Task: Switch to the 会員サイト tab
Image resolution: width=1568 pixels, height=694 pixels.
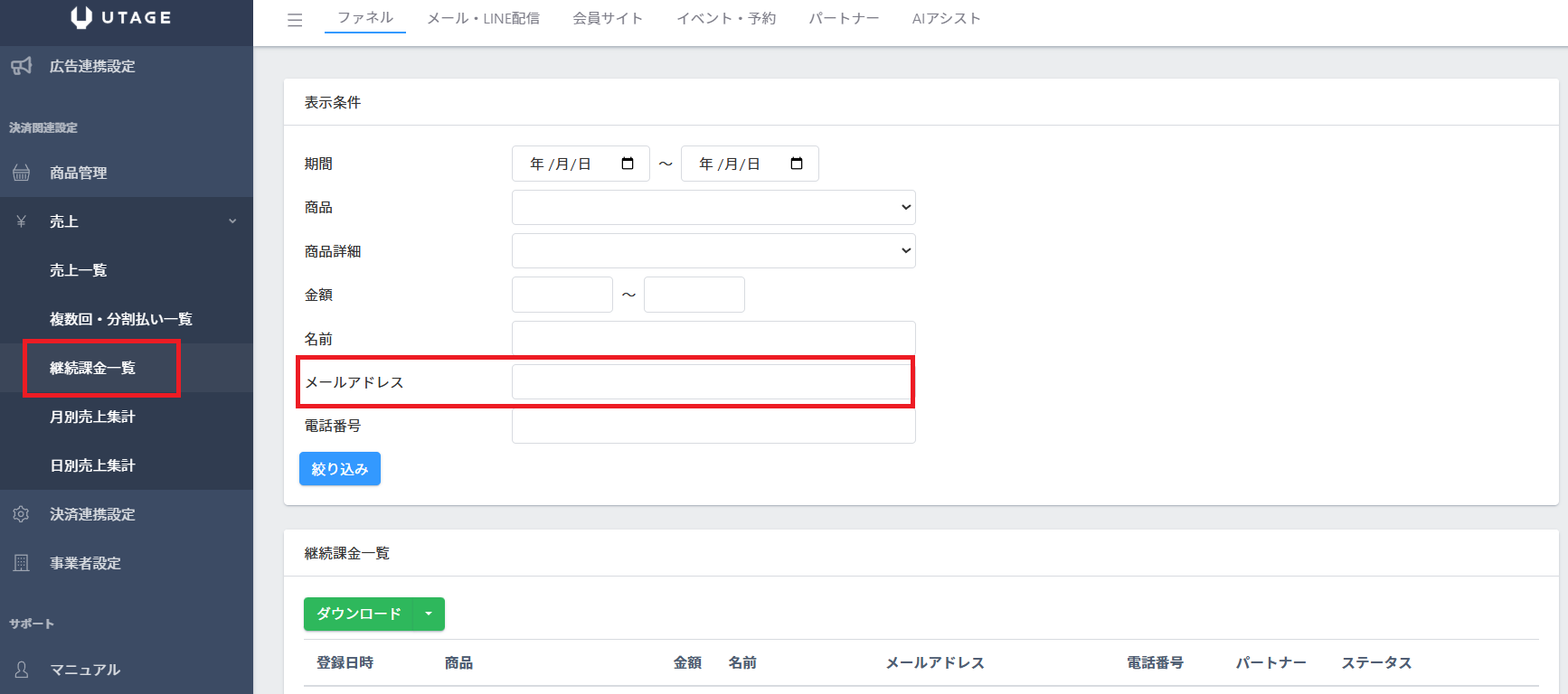Action: [x=608, y=18]
